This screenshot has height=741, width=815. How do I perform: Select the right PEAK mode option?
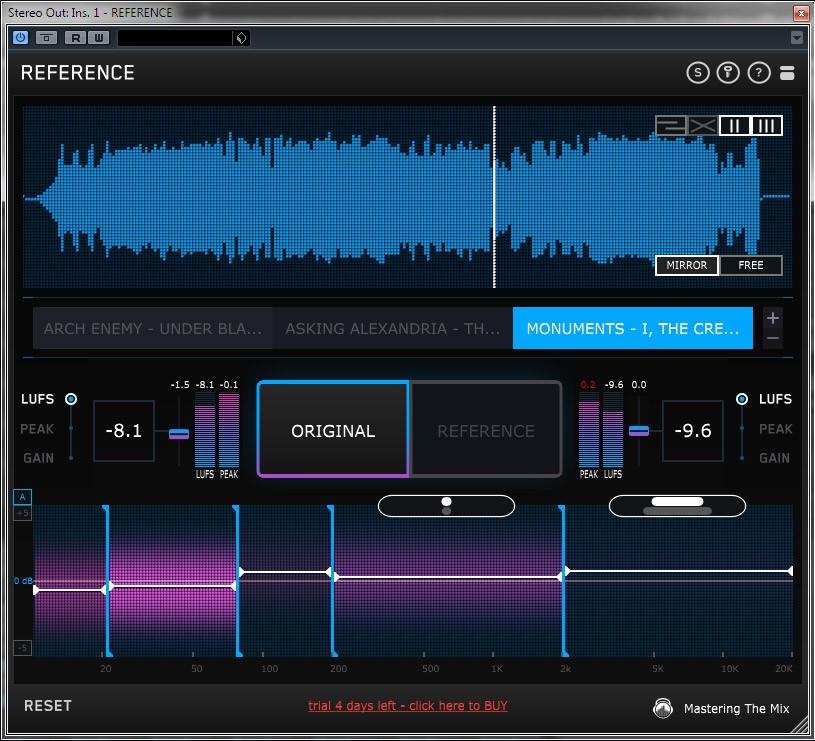pyautogui.click(x=775, y=429)
